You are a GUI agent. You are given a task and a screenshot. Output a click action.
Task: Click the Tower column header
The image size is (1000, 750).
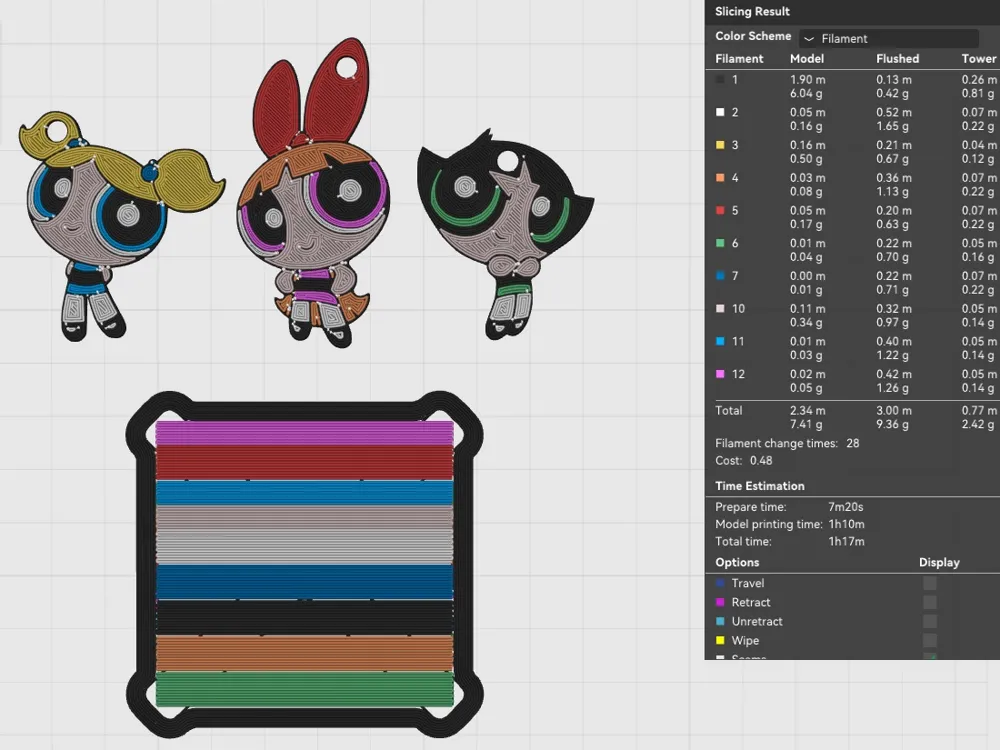pos(979,59)
